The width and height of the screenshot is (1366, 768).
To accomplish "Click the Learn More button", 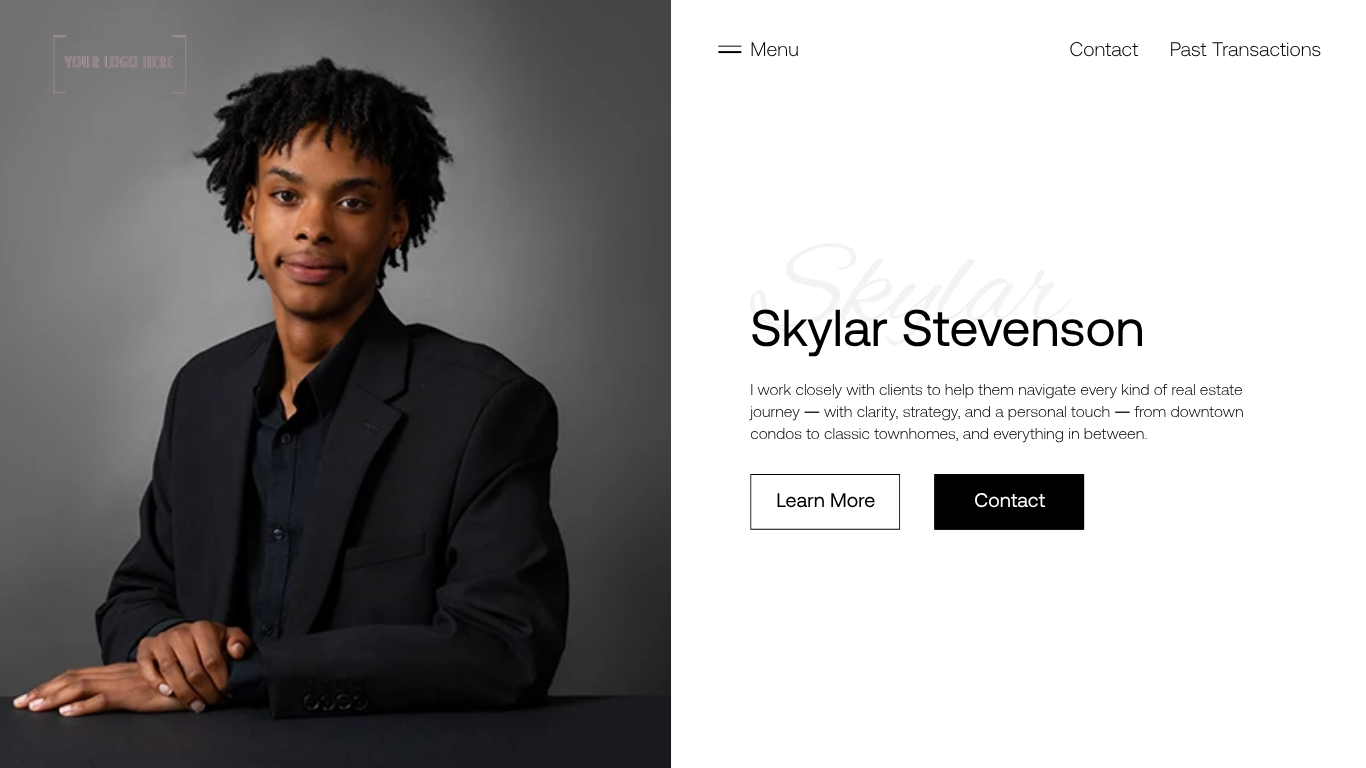I will 825,501.
